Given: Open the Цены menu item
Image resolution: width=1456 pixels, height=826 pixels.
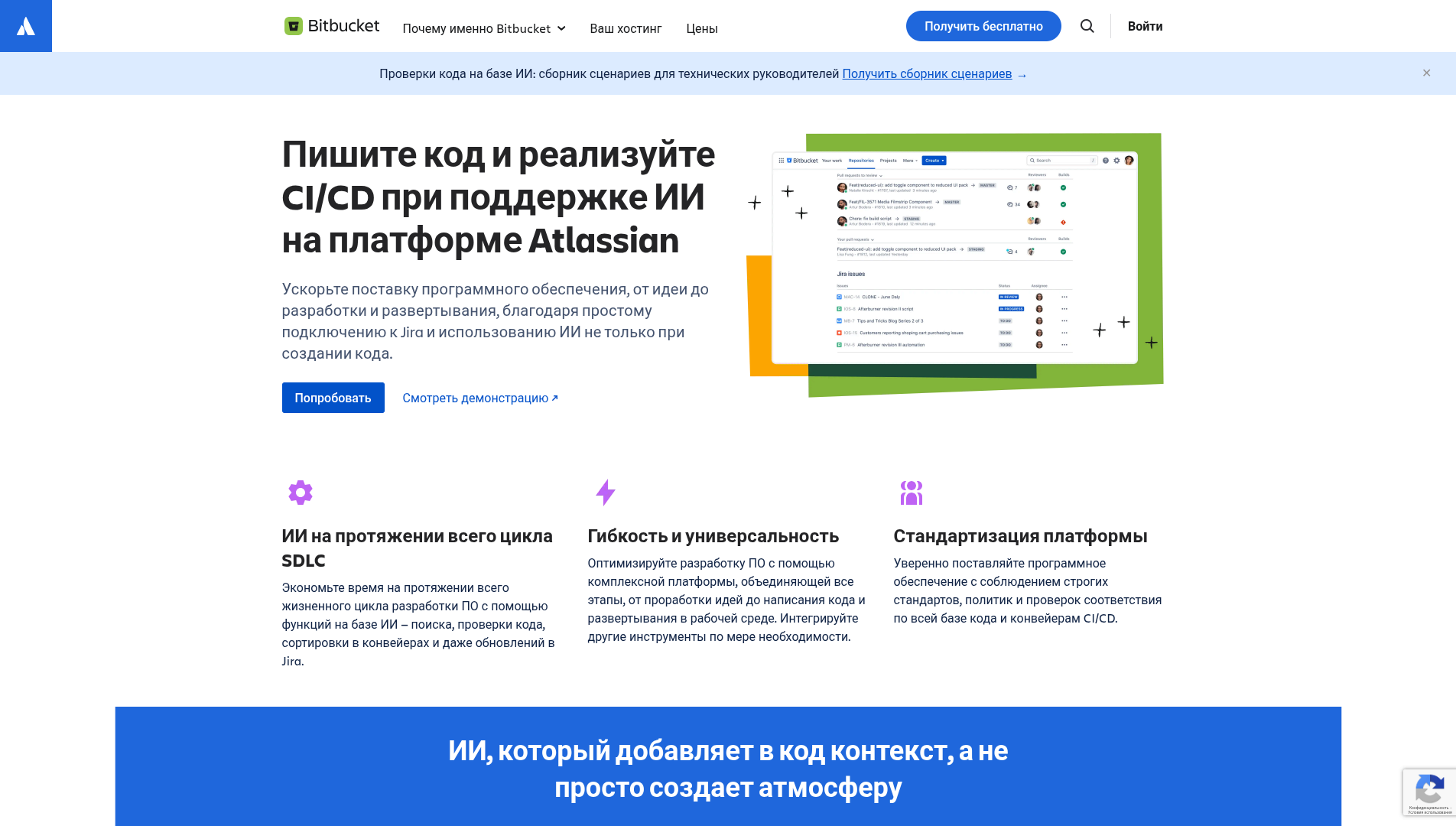Looking at the screenshot, I should point(702,28).
